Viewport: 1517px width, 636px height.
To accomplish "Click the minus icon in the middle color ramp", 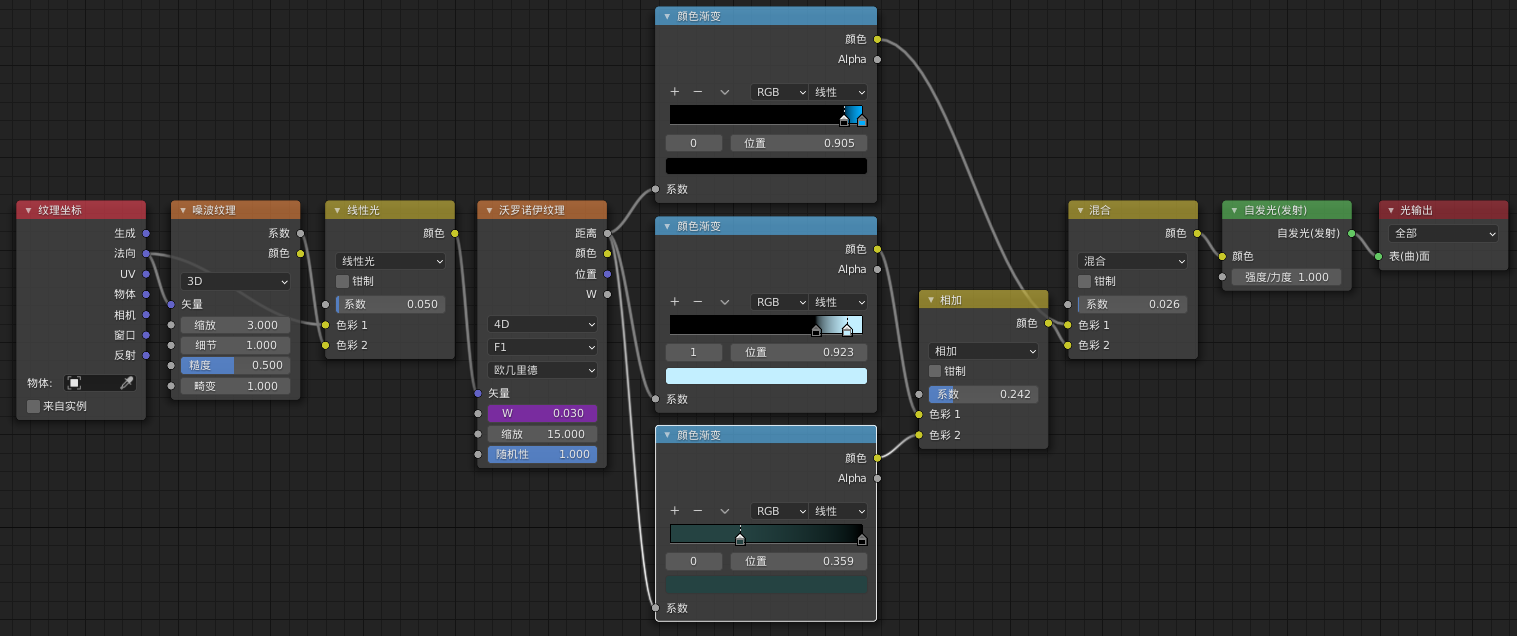I will click(x=698, y=301).
